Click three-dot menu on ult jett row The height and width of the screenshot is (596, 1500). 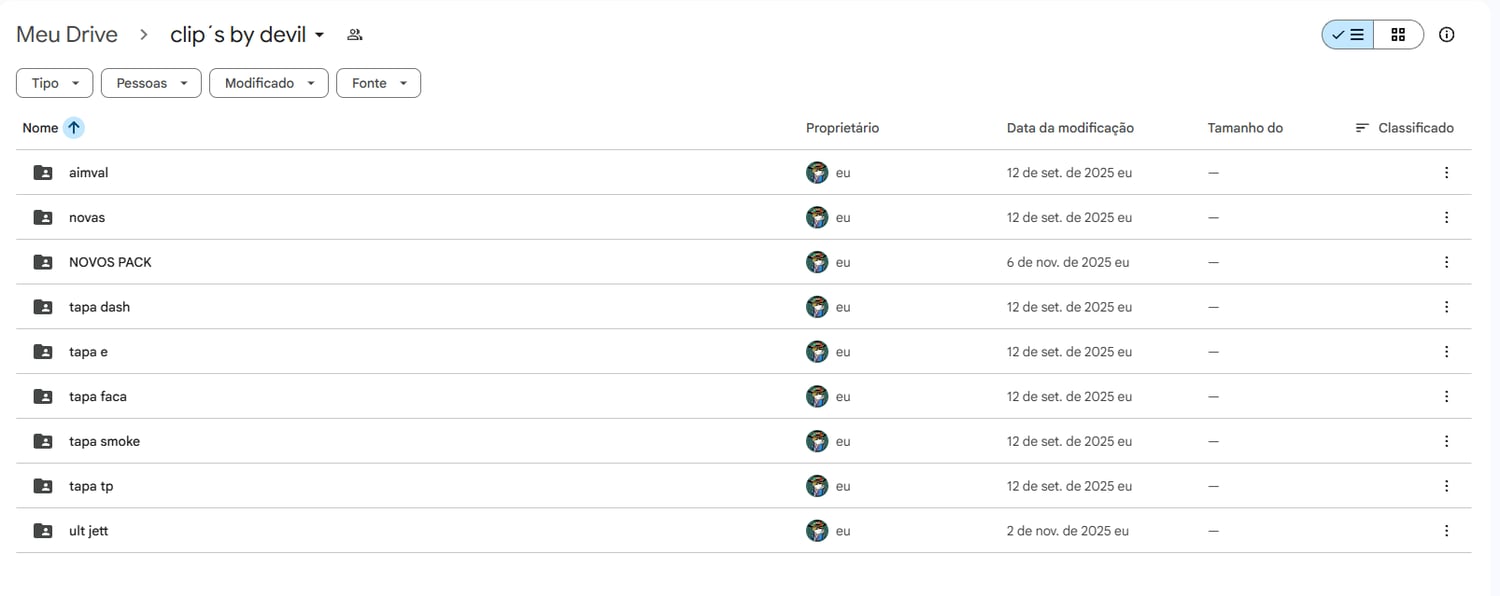[x=1446, y=531]
